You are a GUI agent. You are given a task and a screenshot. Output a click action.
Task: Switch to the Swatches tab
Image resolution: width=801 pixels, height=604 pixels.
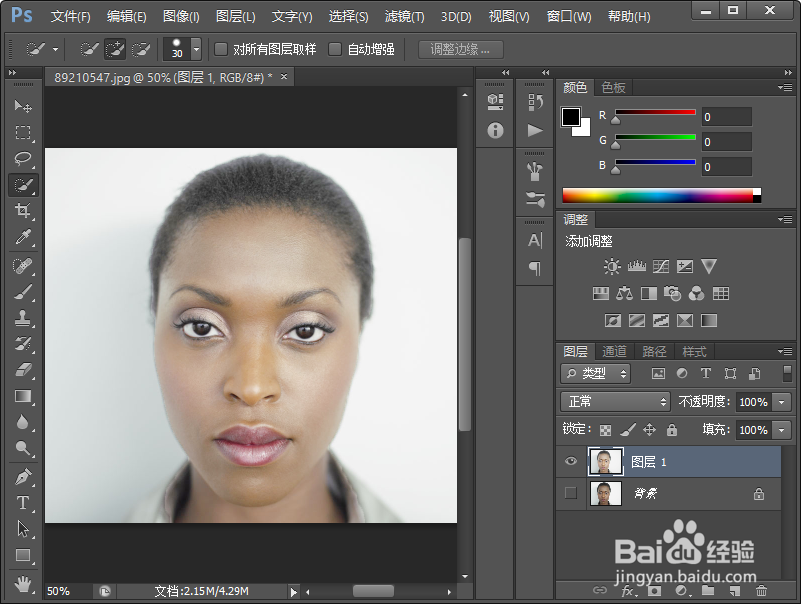(614, 87)
